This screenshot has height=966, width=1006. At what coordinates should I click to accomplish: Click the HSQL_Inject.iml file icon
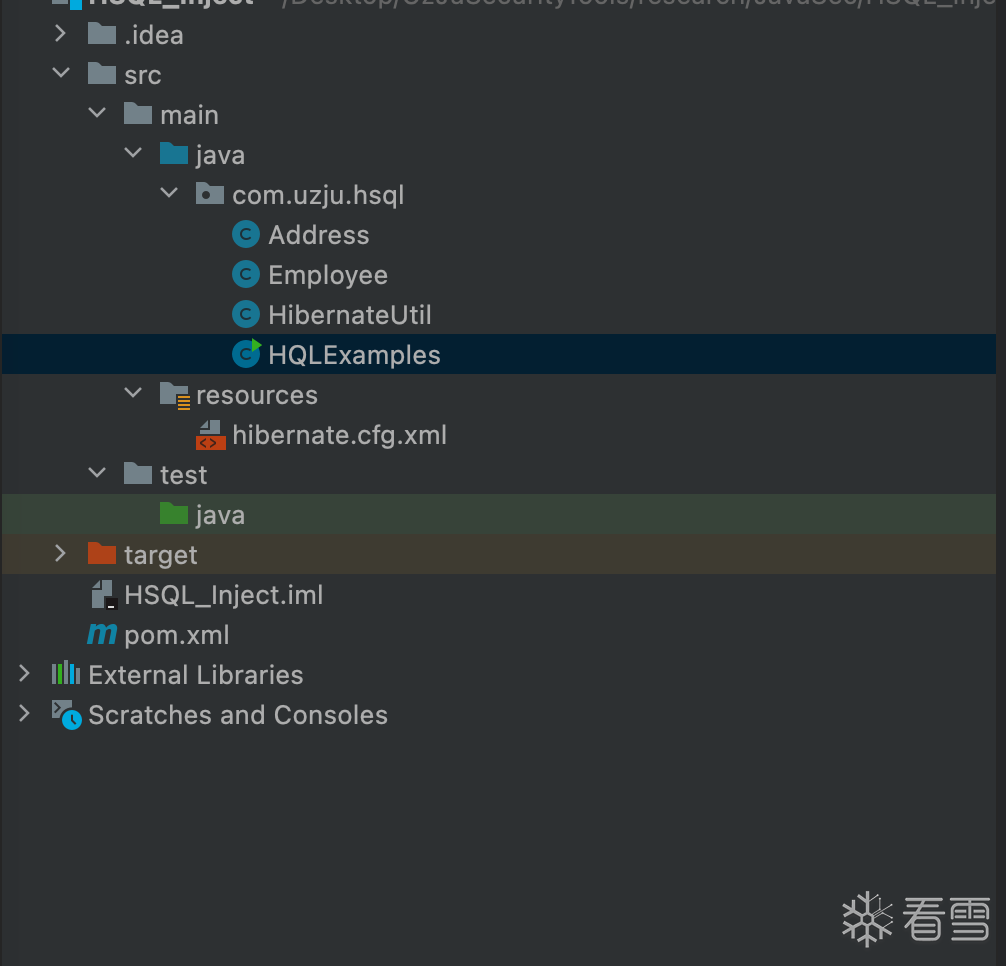(x=103, y=595)
